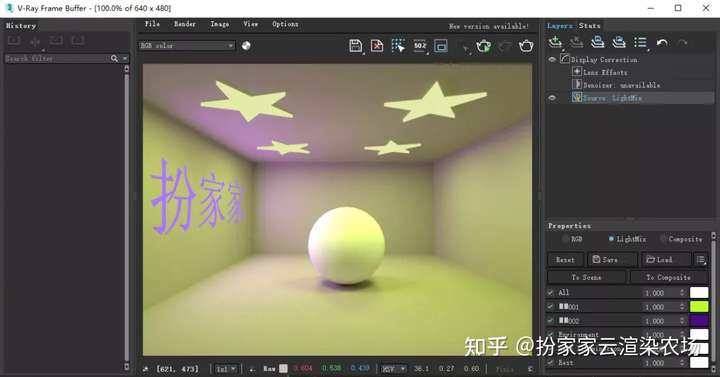Open the RGB color channel dropdown

click(x=187, y=45)
